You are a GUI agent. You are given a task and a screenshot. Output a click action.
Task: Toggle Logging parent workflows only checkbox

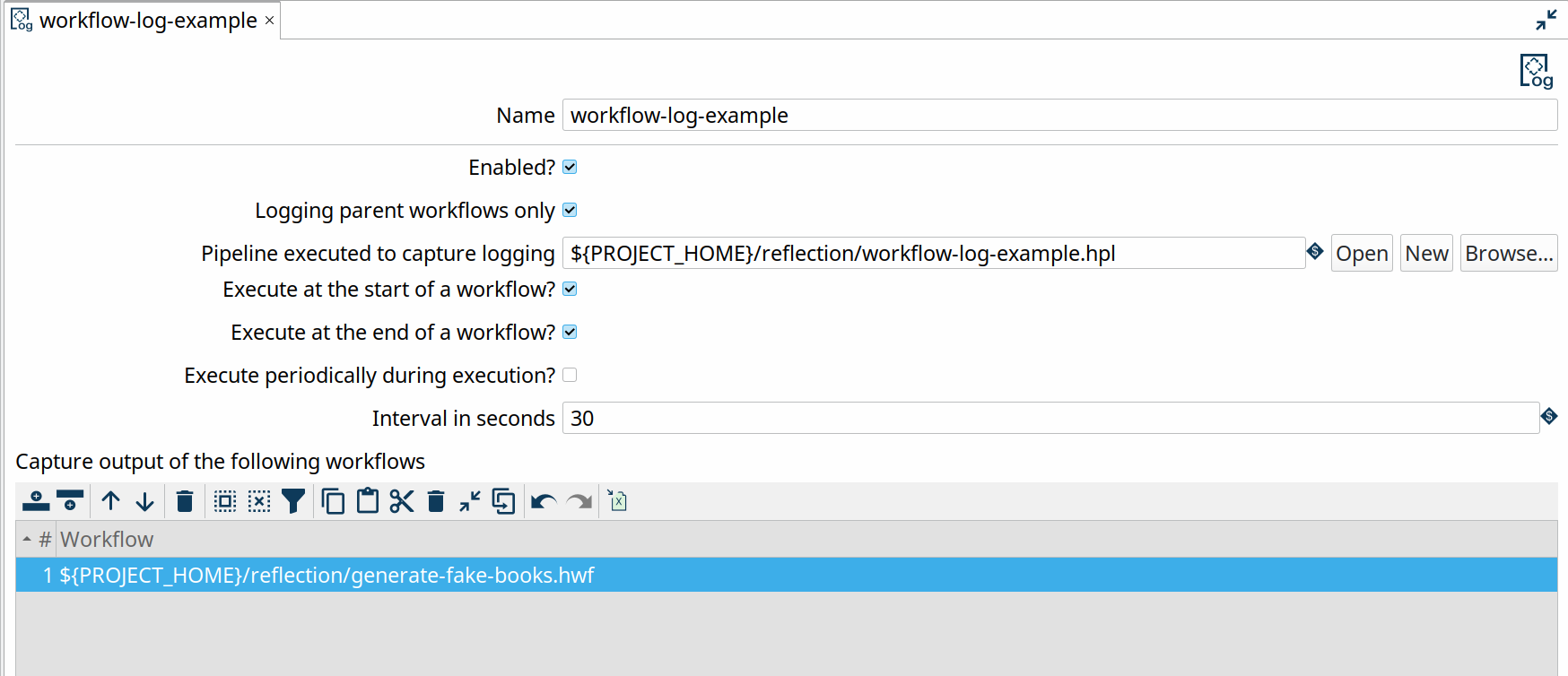pos(570,211)
